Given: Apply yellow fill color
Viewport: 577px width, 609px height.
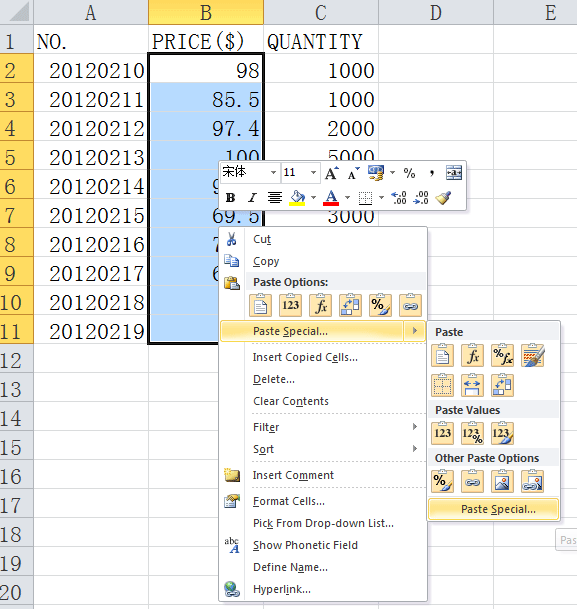Looking at the screenshot, I should point(297,198).
